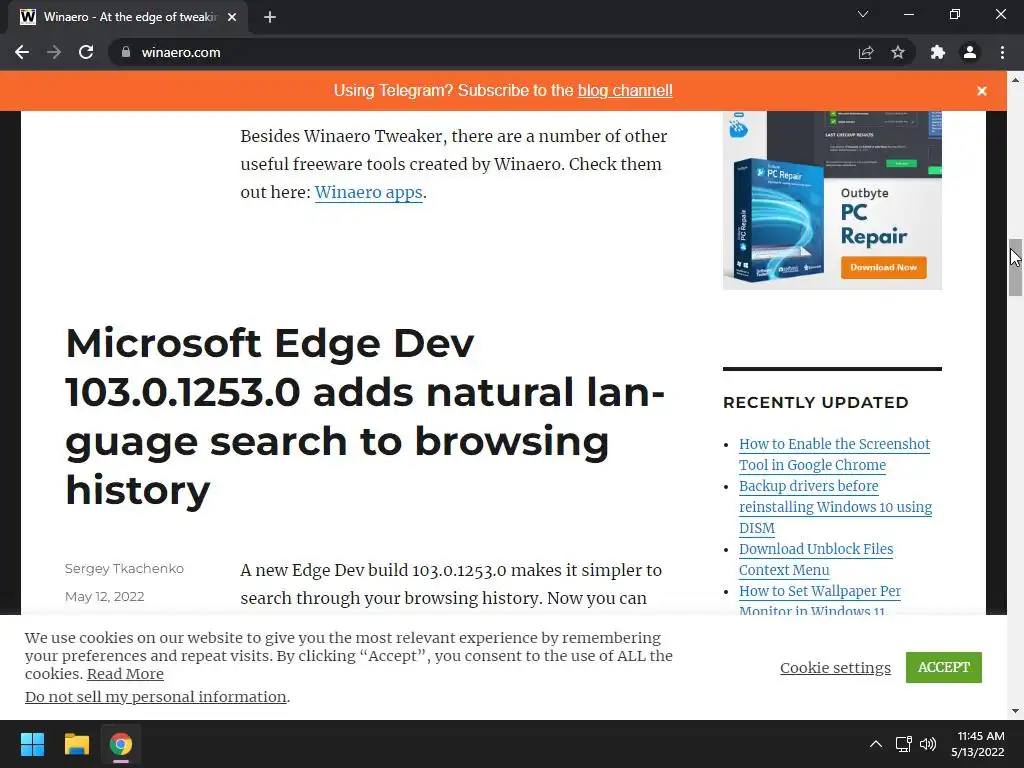Open Download Unblock Files Context Menu link
This screenshot has width=1024, height=768.
pyautogui.click(x=816, y=559)
